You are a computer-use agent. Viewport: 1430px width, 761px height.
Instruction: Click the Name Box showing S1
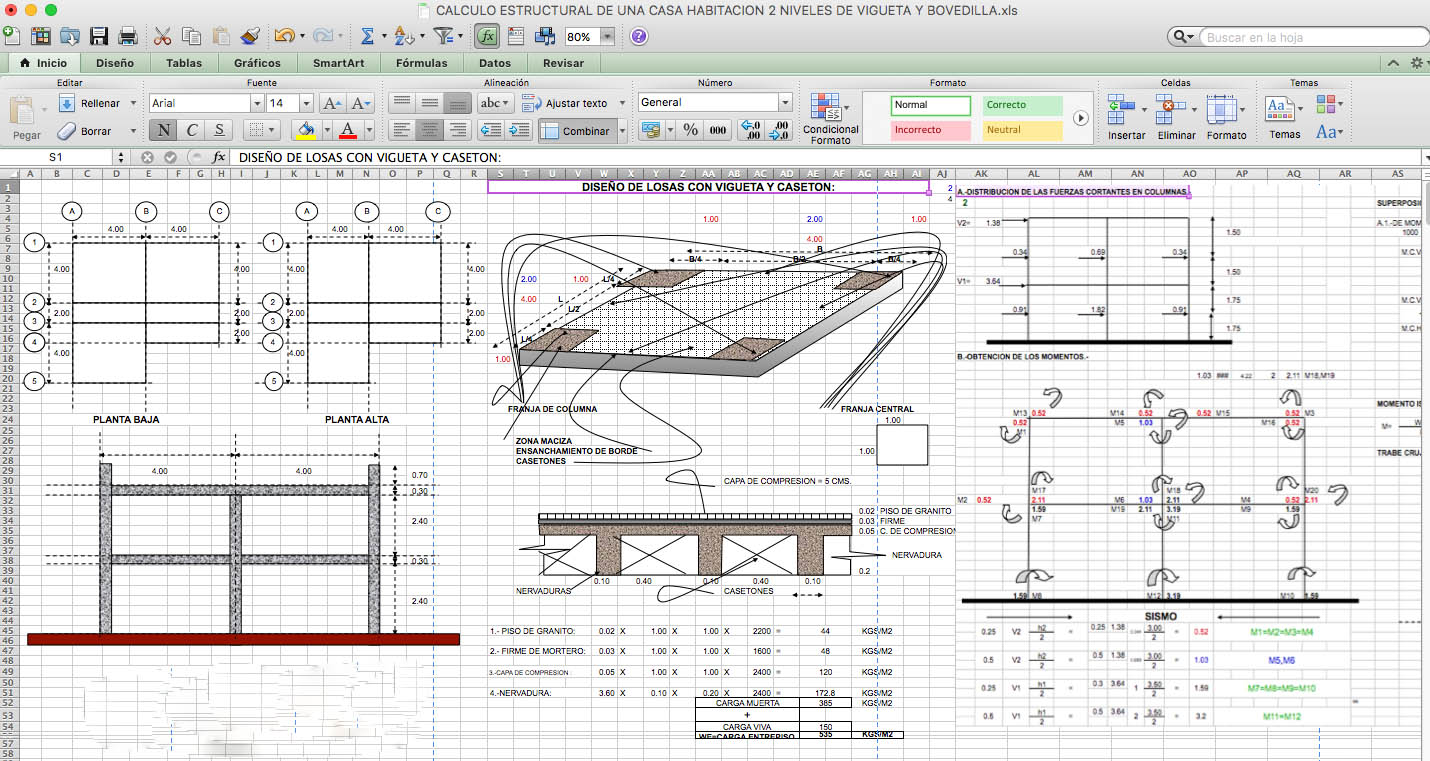[56, 157]
